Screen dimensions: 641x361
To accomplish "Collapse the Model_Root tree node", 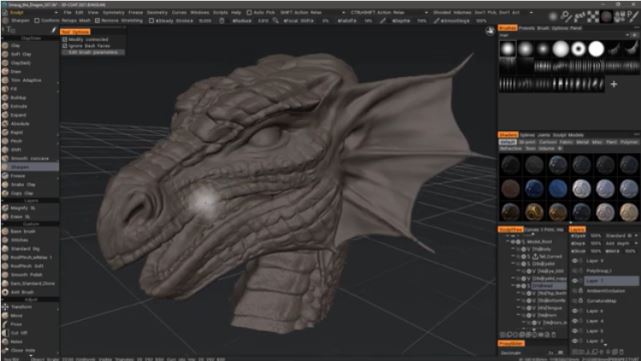I will coord(508,242).
